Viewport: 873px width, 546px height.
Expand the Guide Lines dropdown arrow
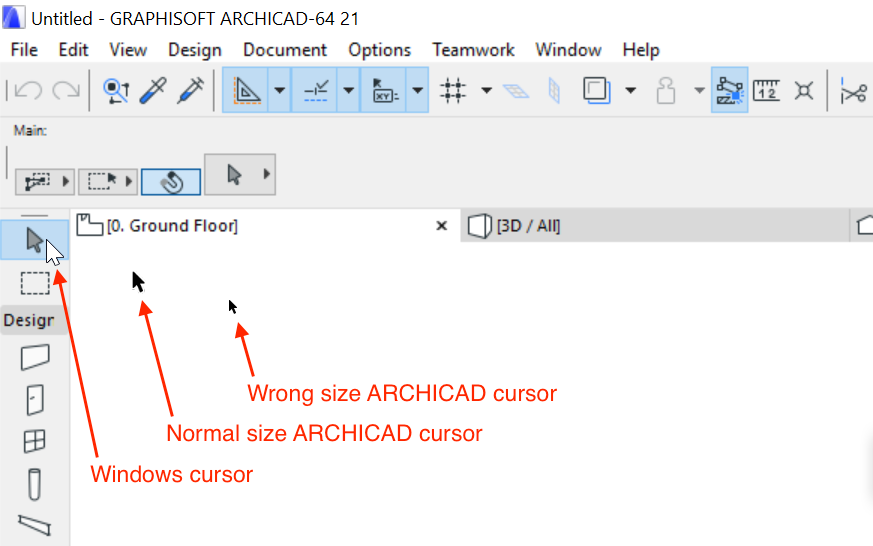(279, 90)
